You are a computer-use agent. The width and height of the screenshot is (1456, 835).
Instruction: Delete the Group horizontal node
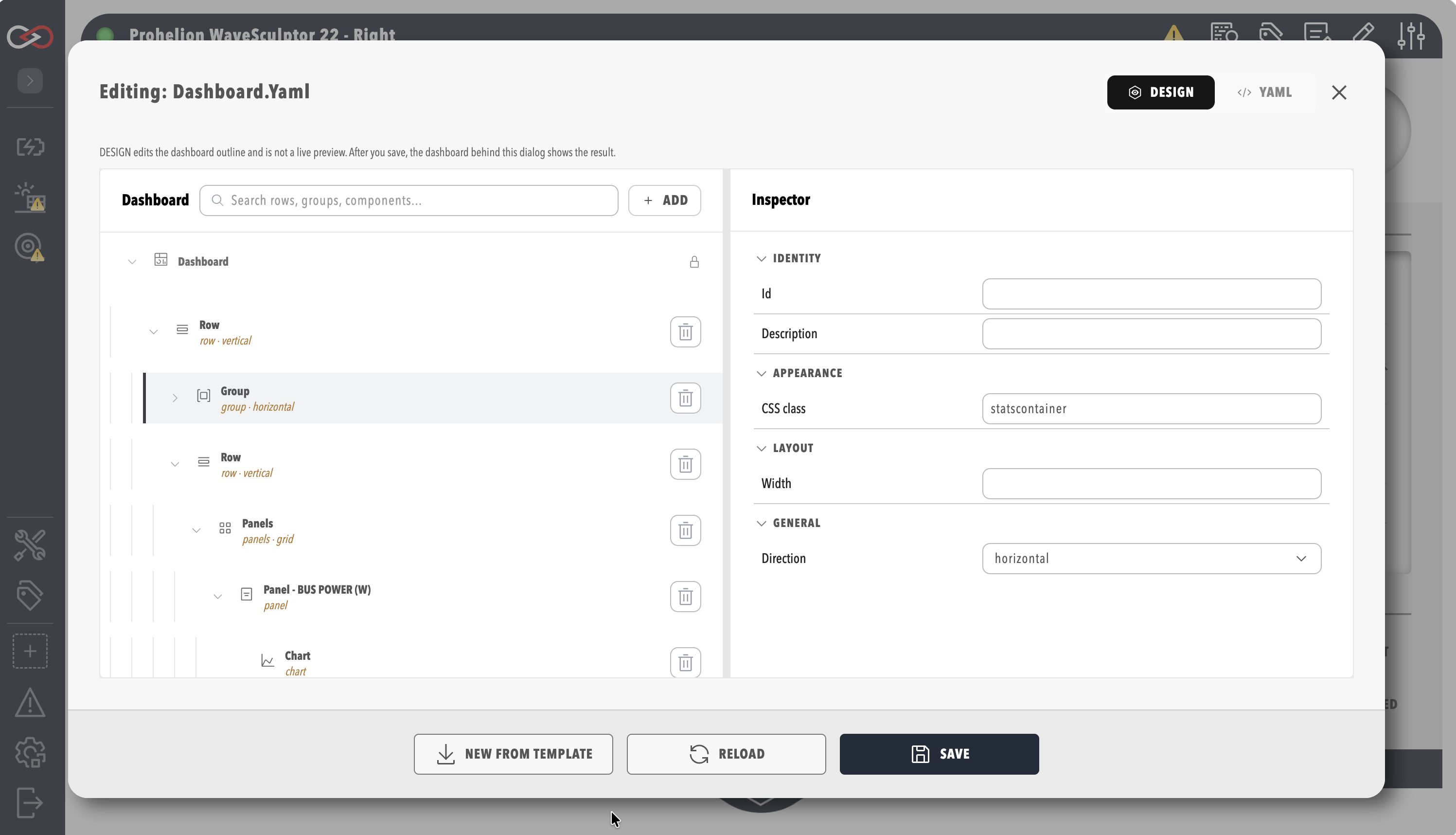[685, 398]
